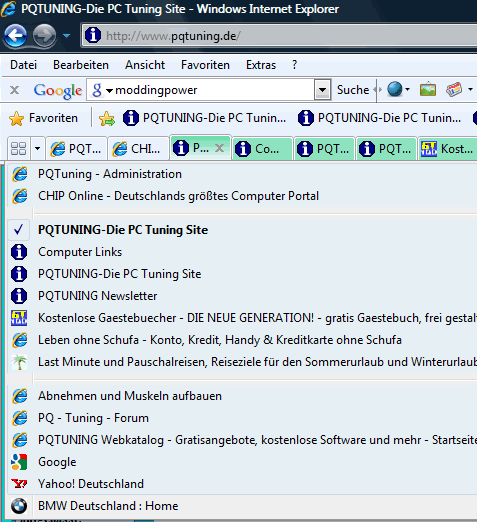
Task: Select checked PQTUNING-Die PC Tuning Site entry
Action: 242,230
